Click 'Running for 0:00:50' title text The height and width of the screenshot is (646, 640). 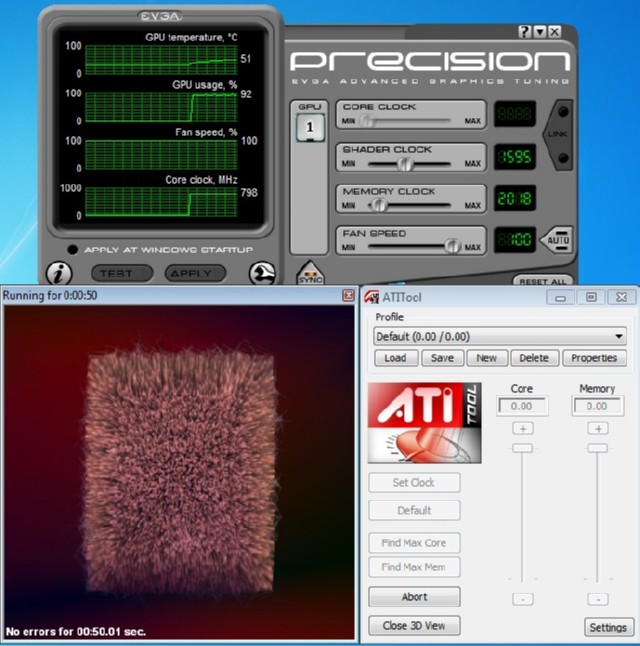50,295
